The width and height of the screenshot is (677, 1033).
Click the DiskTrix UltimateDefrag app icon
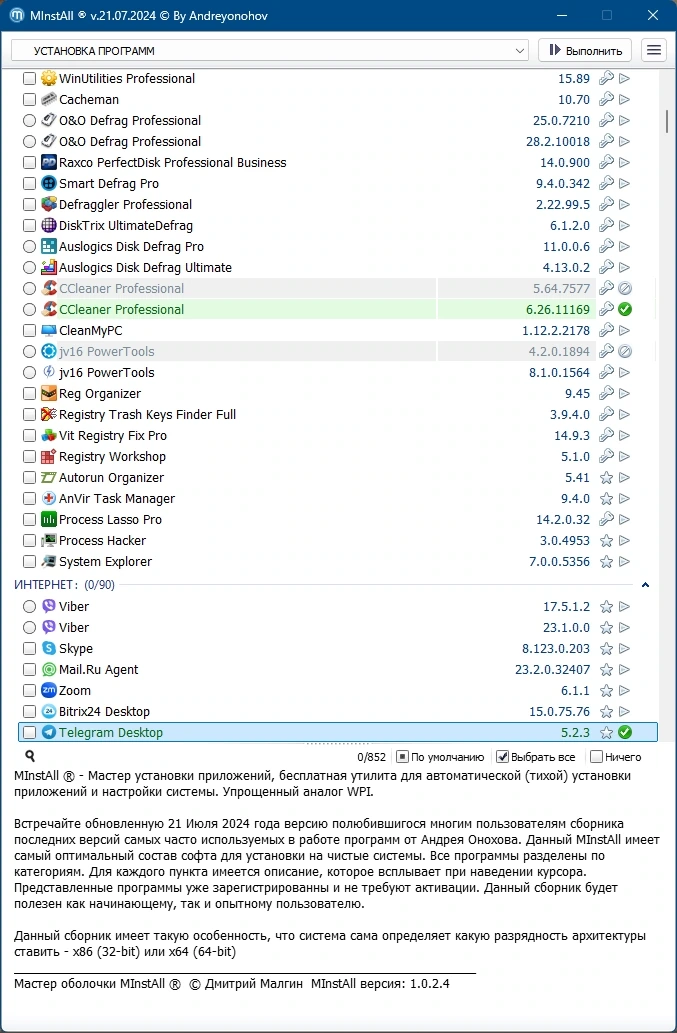[x=48, y=225]
